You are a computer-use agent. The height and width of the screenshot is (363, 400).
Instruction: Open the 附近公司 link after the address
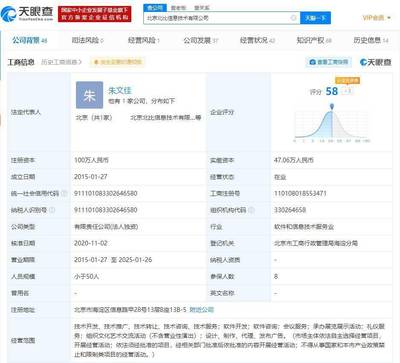coord(202,310)
